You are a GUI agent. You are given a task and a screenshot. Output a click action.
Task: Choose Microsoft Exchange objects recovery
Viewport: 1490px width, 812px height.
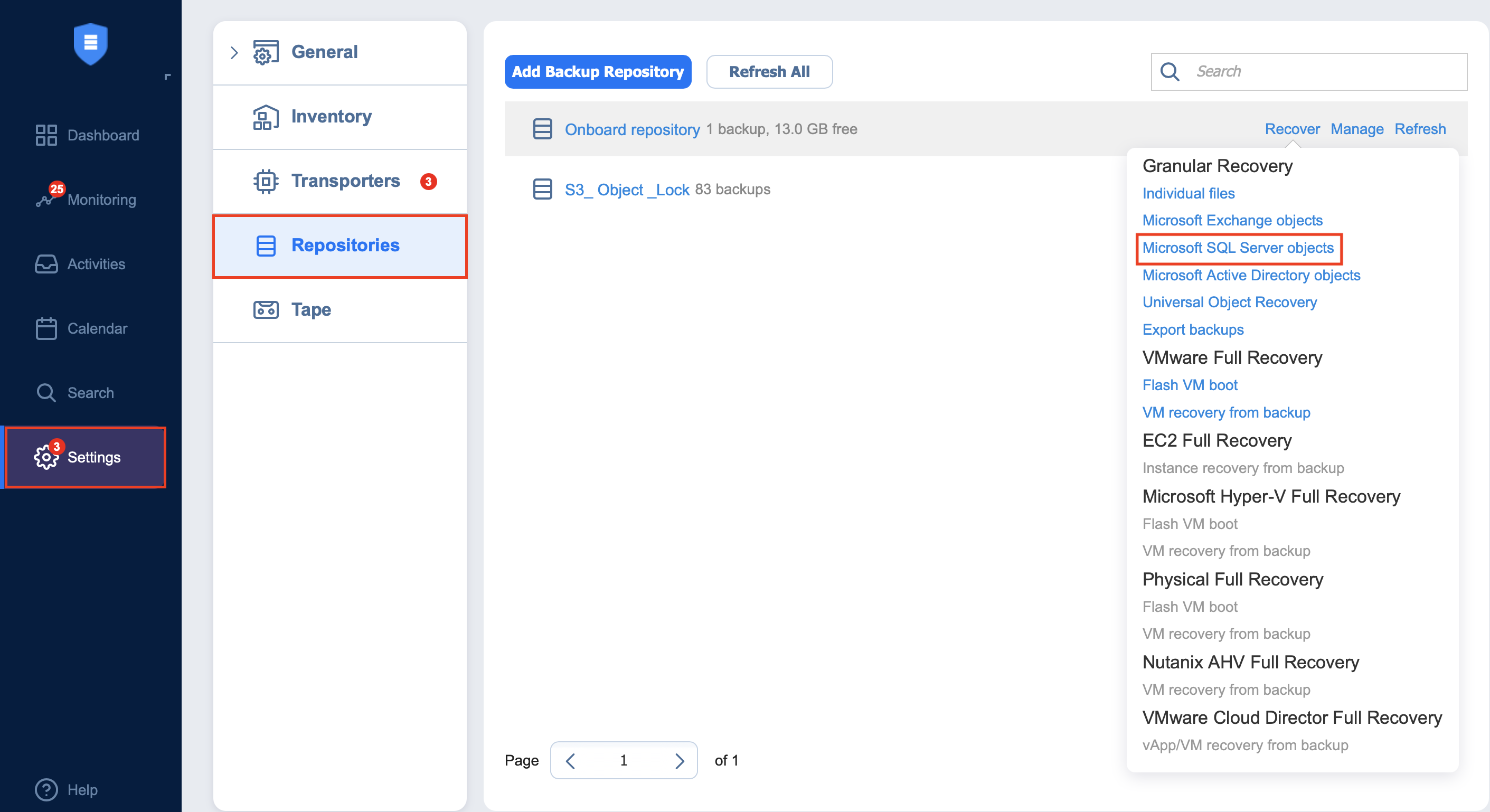(x=1233, y=220)
